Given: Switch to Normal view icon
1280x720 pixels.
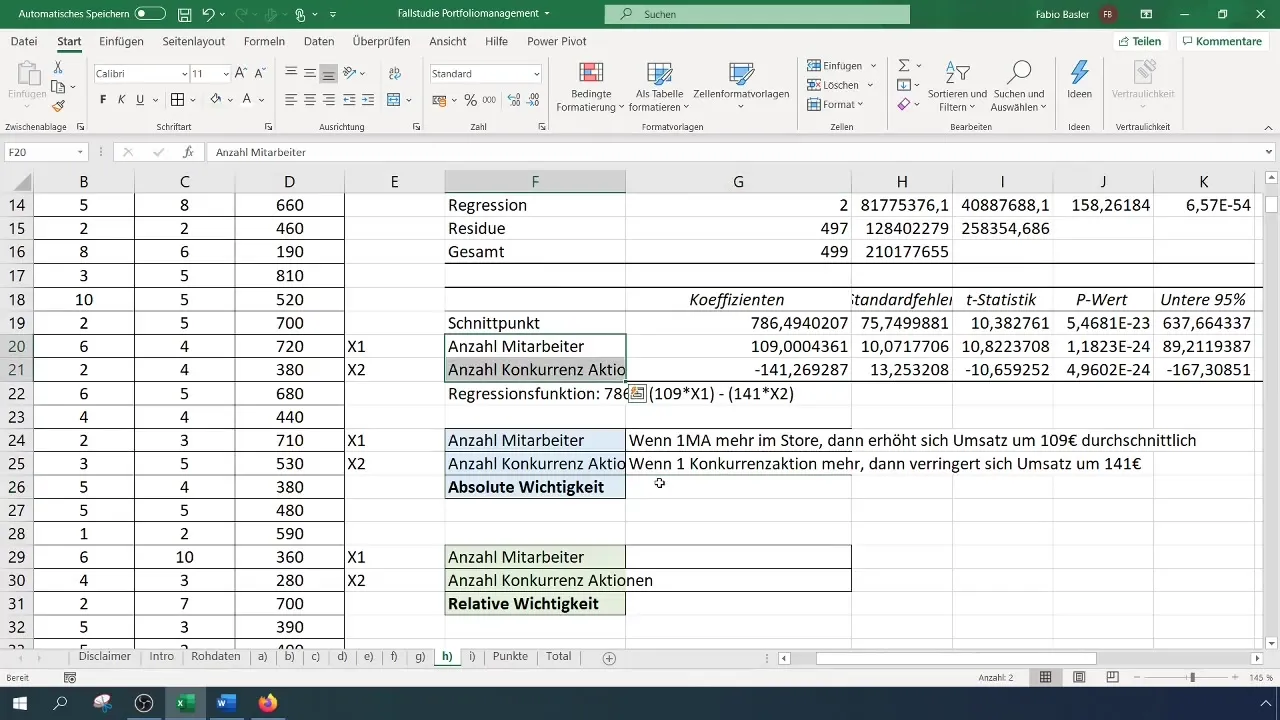Looking at the screenshot, I should tap(1045, 677).
